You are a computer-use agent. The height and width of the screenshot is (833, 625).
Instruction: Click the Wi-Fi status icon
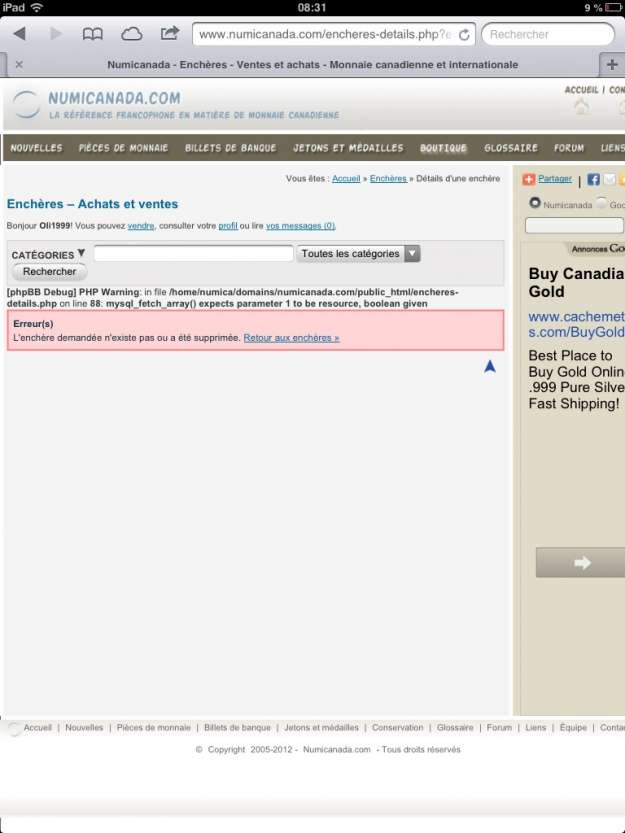pyautogui.click(x=36, y=7)
